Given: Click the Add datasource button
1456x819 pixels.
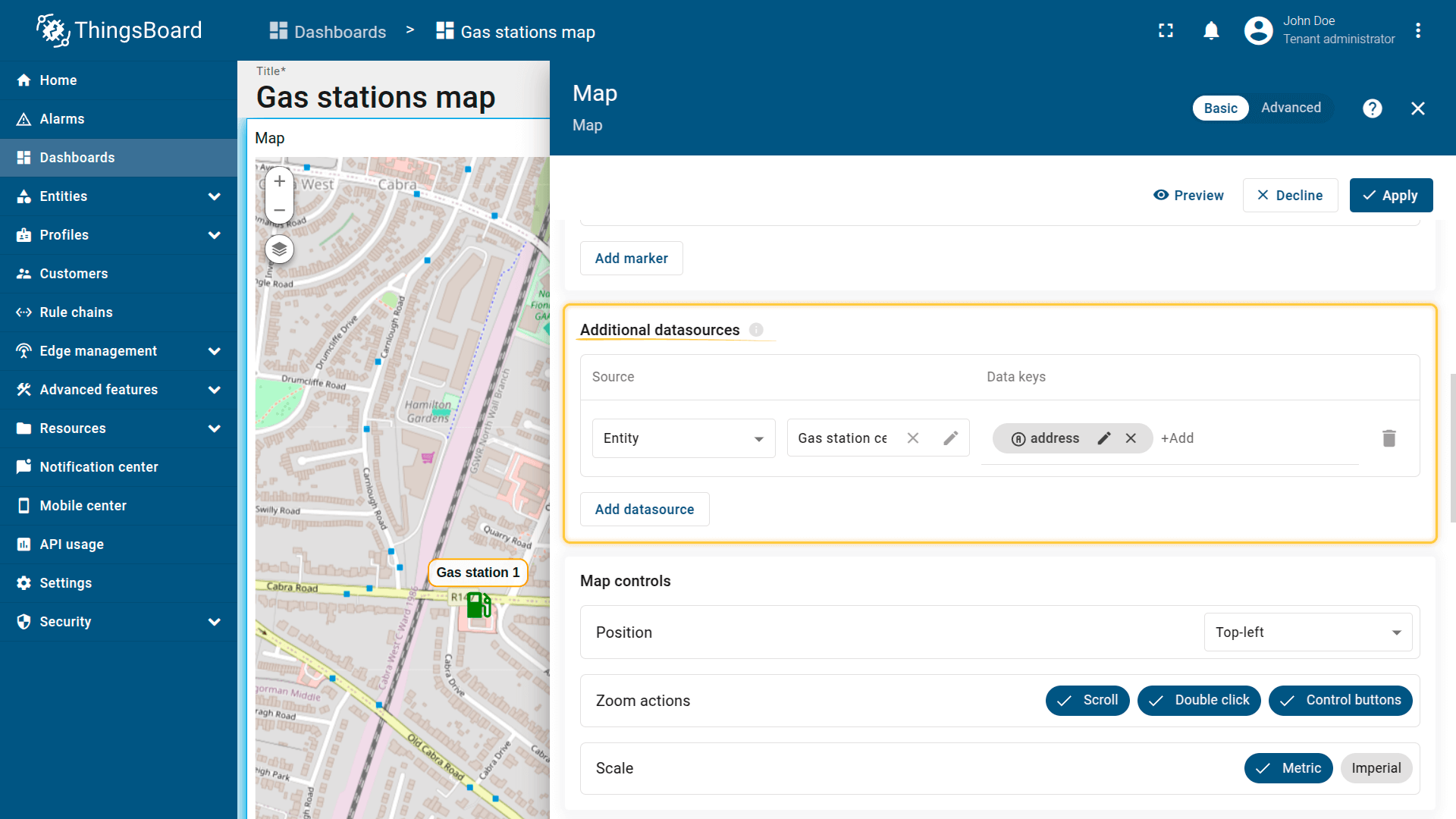Looking at the screenshot, I should coord(645,510).
